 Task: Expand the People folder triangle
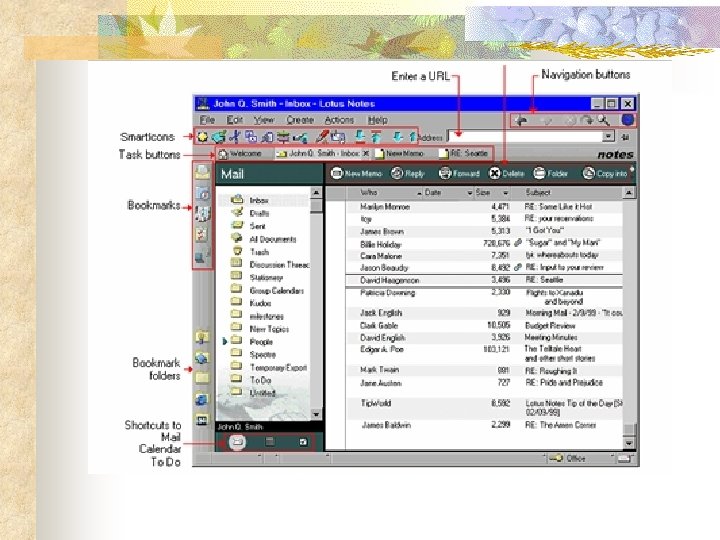pyautogui.click(x=225, y=342)
